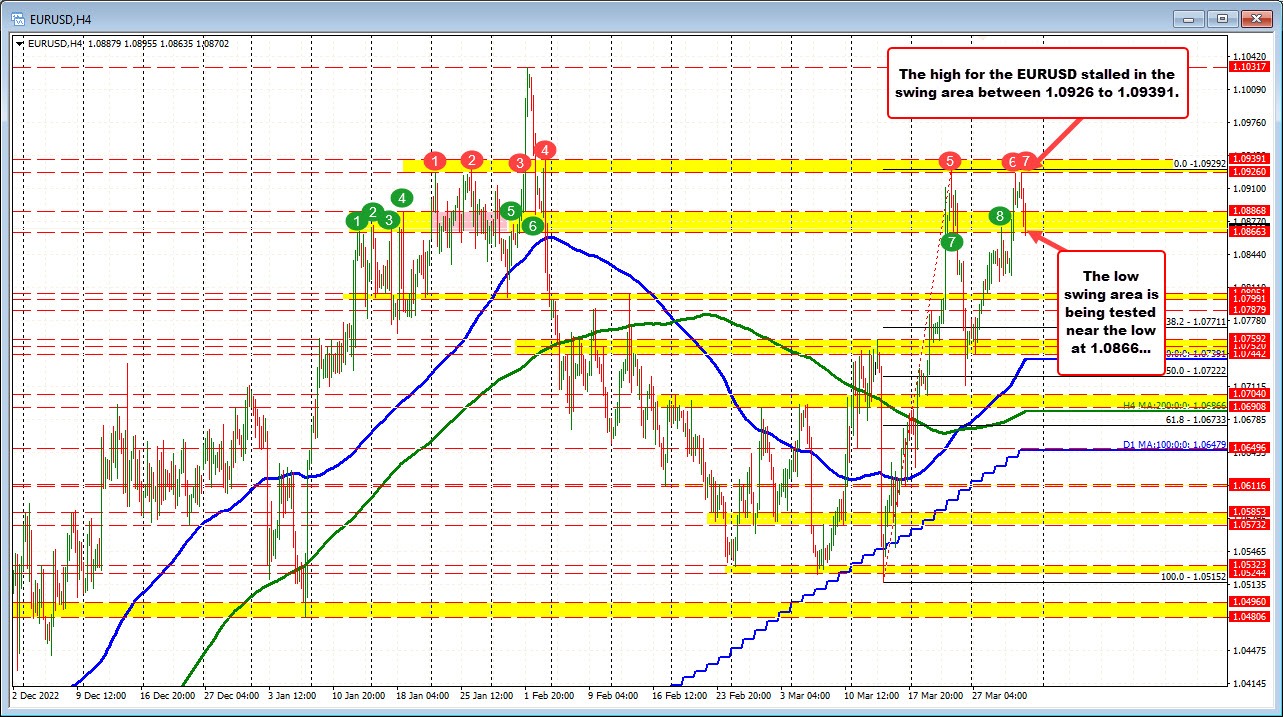The height and width of the screenshot is (717, 1283).
Task: Select the green circle marker numbered 8
Action: (1000, 215)
